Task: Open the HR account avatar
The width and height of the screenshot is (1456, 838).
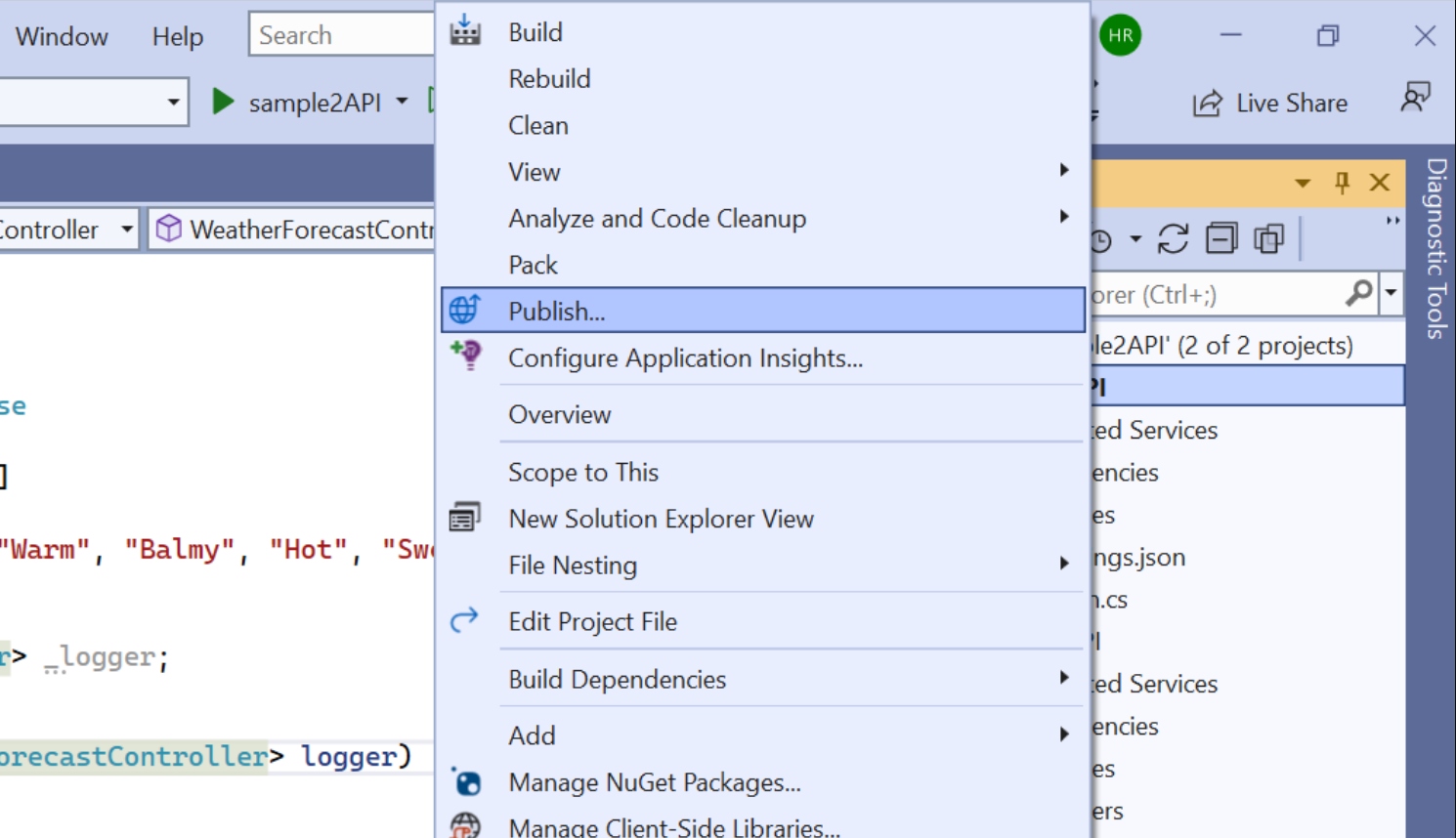Action: (x=1120, y=36)
